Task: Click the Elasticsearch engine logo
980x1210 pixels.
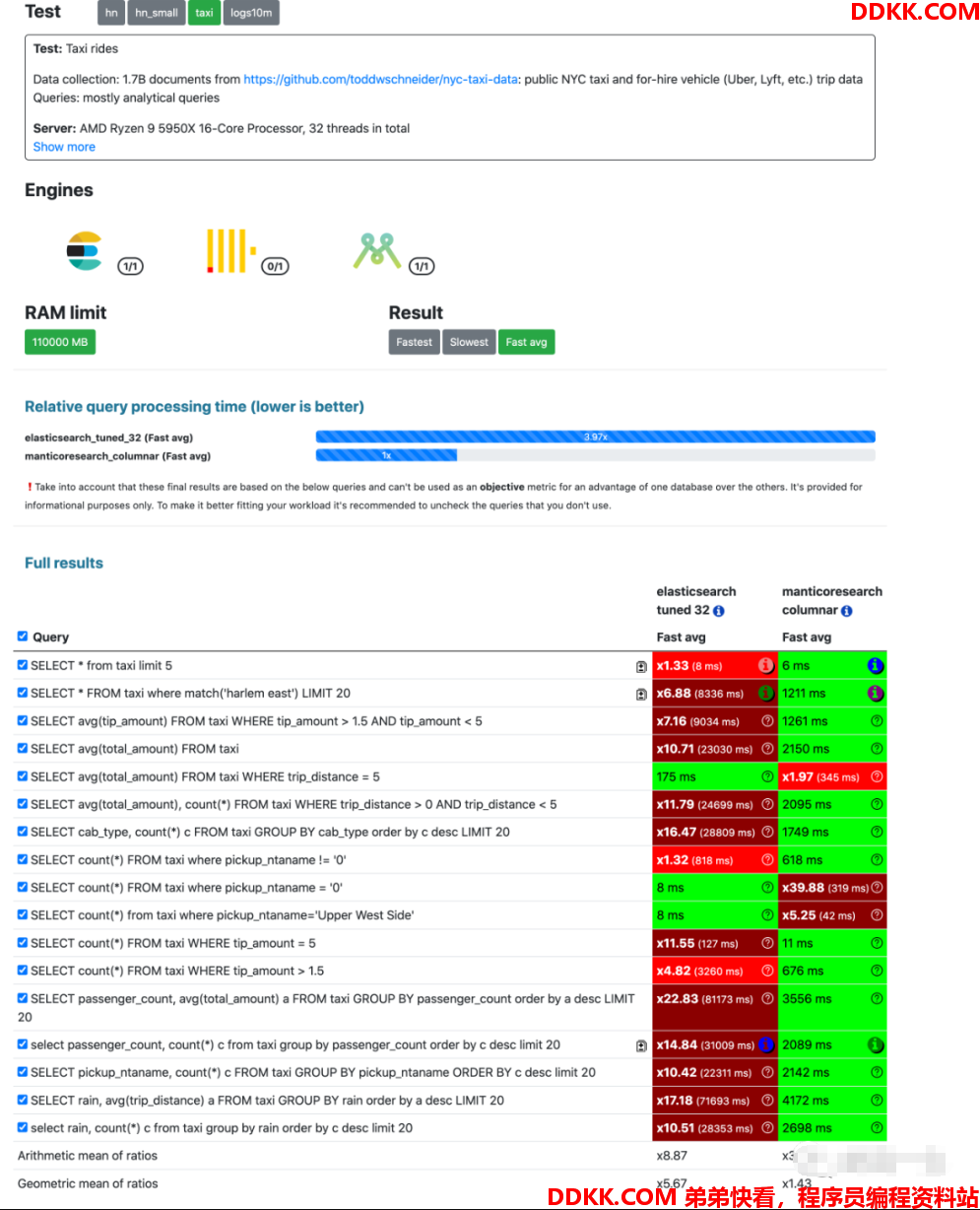Action: [x=84, y=249]
